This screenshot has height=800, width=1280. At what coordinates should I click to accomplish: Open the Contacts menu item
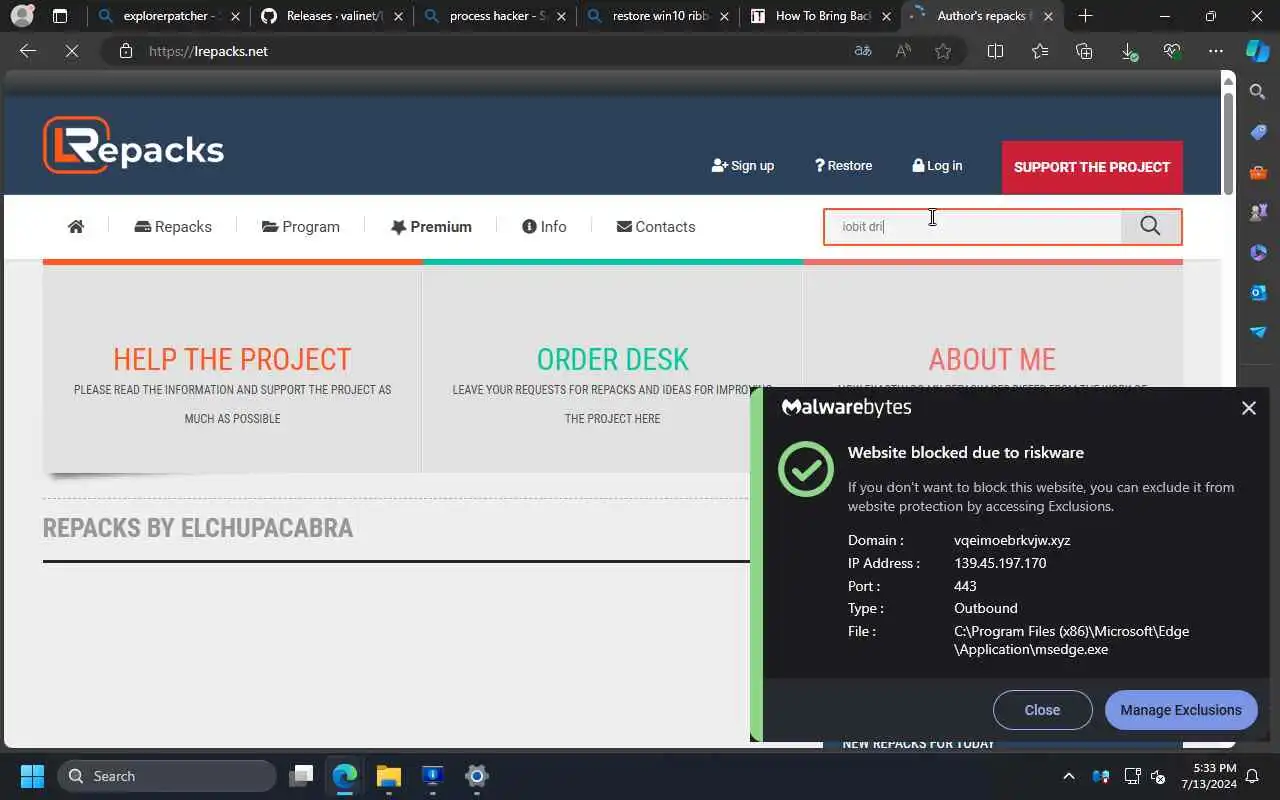point(656,227)
